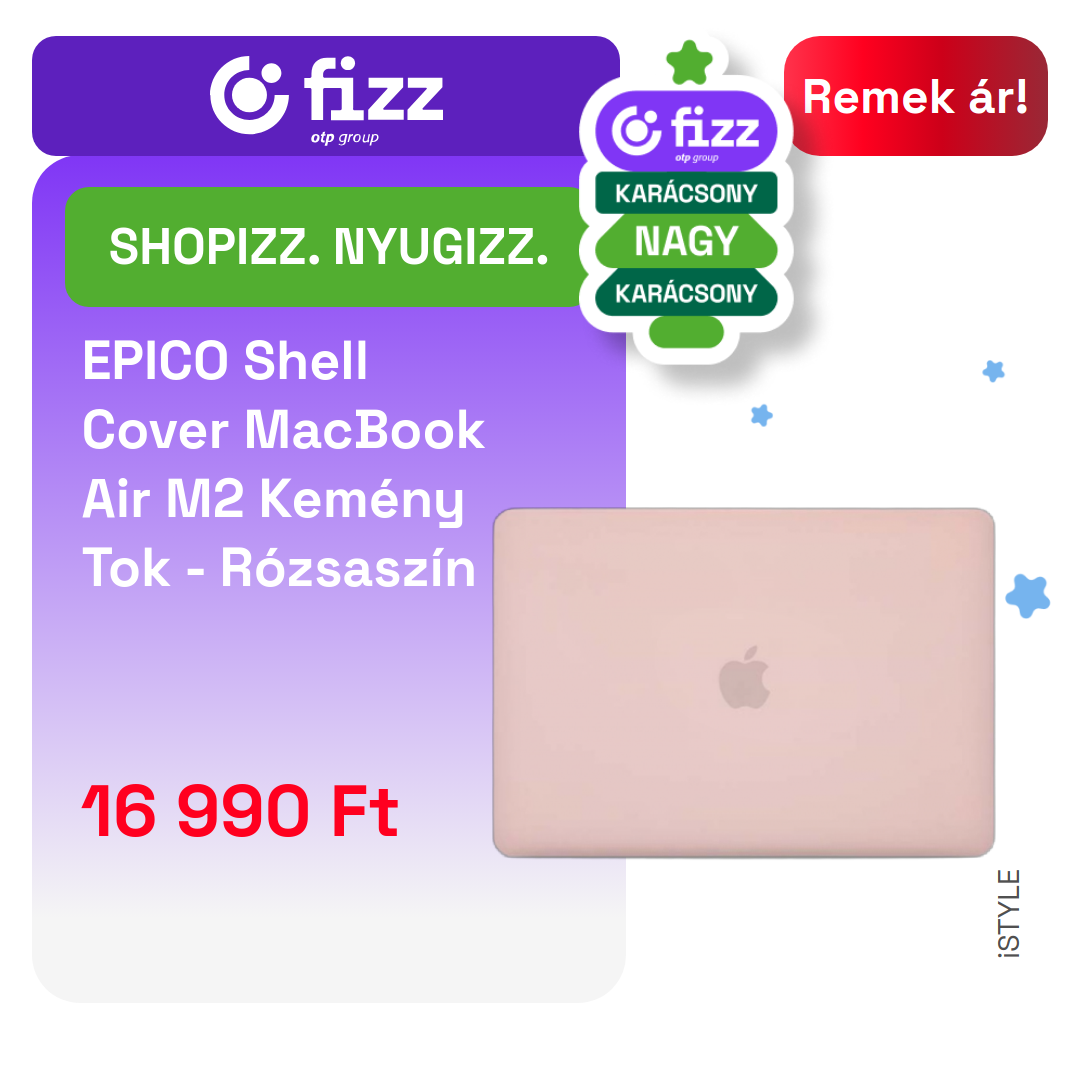Click the green tree trunk base

coord(686,332)
